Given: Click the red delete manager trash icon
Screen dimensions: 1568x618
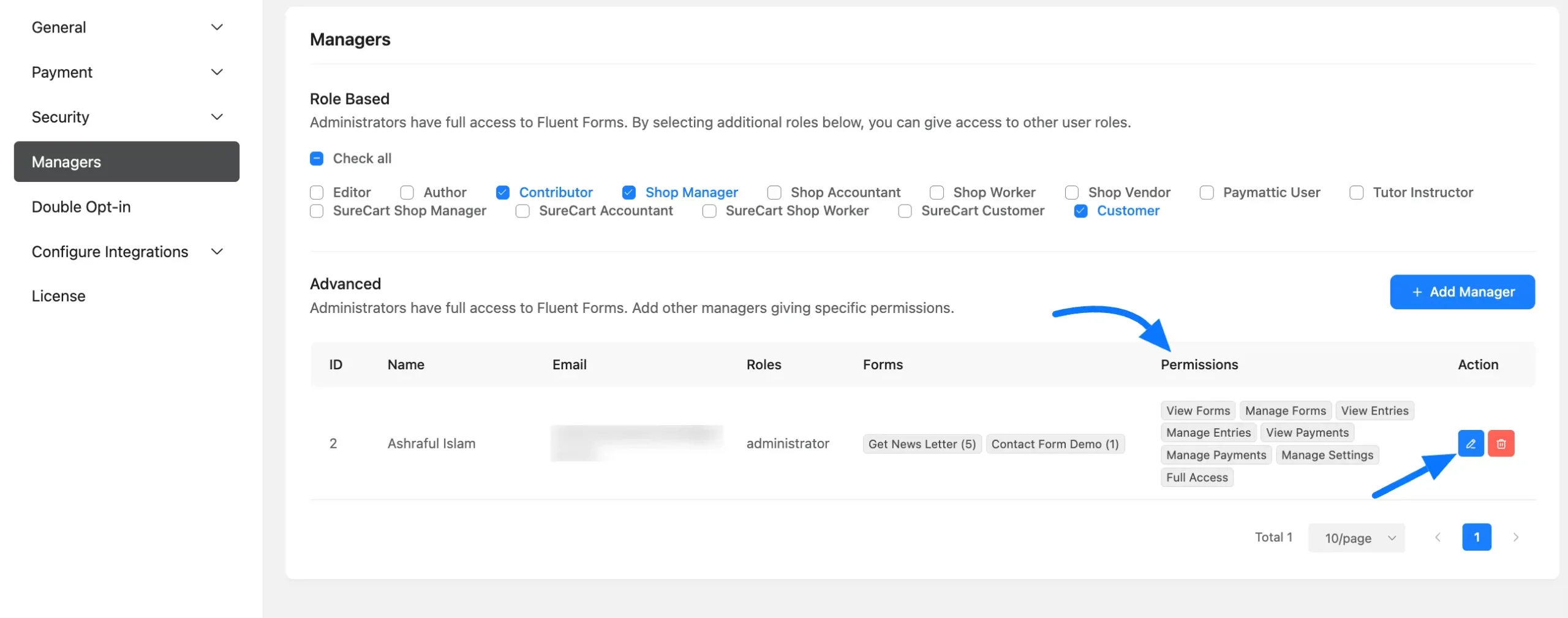Looking at the screenshot, I should pyautogui.click(x=1501, y=443).
